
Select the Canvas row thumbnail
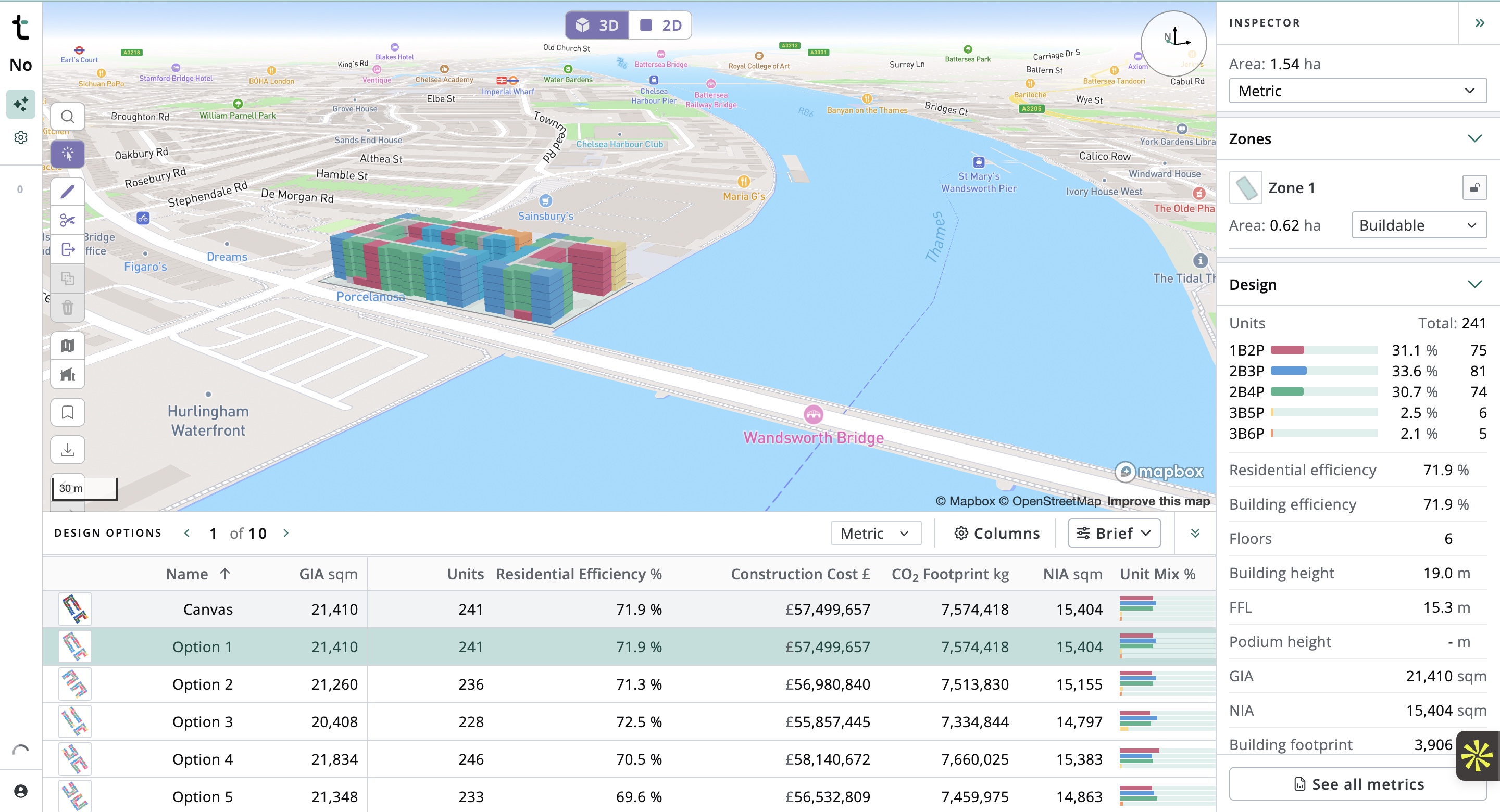point(75,609)
